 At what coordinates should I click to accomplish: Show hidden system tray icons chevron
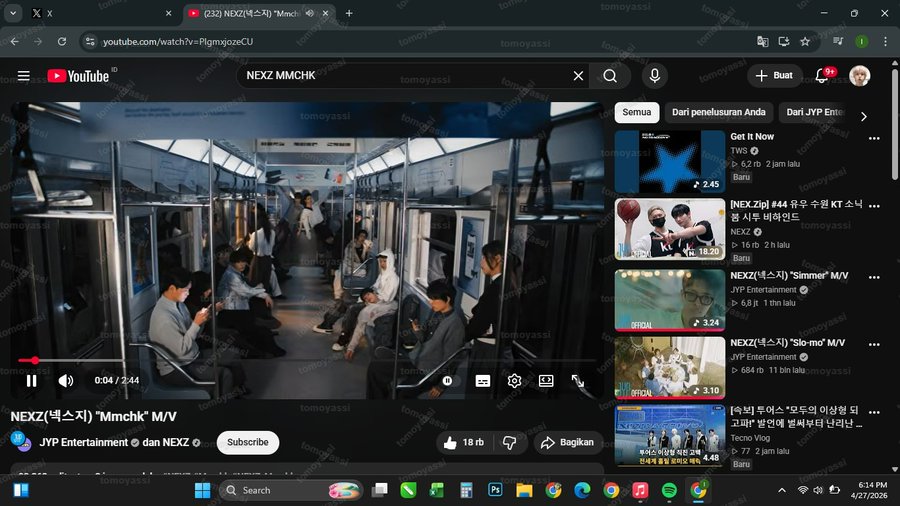point(782,491)
